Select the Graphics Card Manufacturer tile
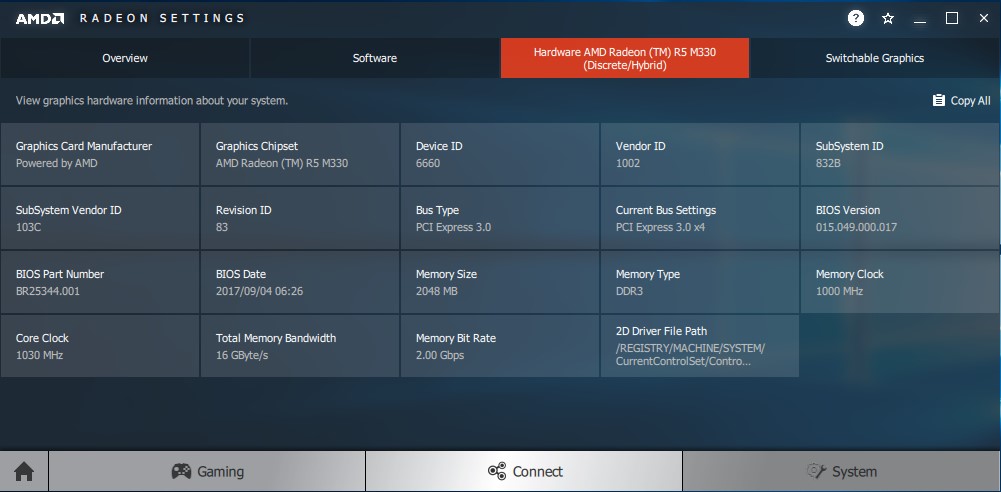 (100, 154)
